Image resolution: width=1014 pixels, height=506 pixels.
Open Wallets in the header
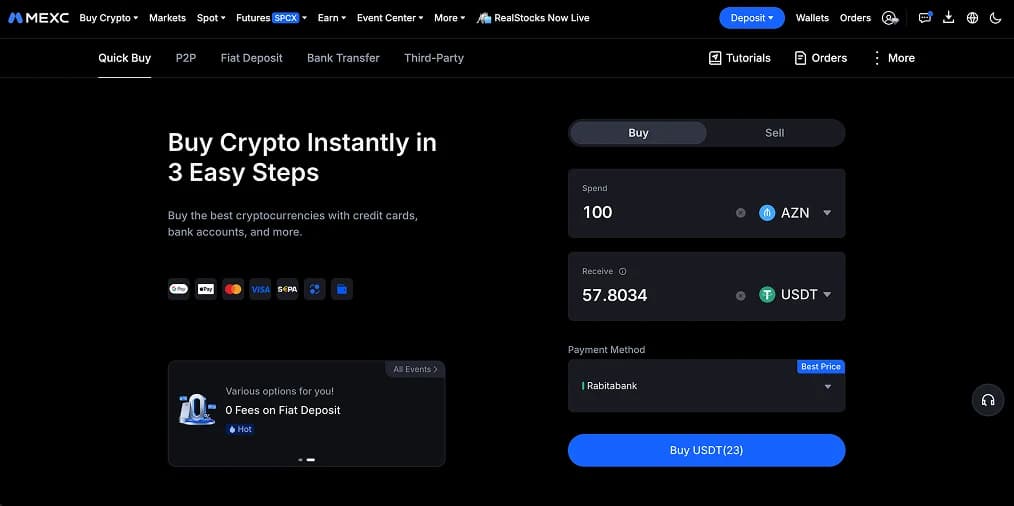[812, 18]
